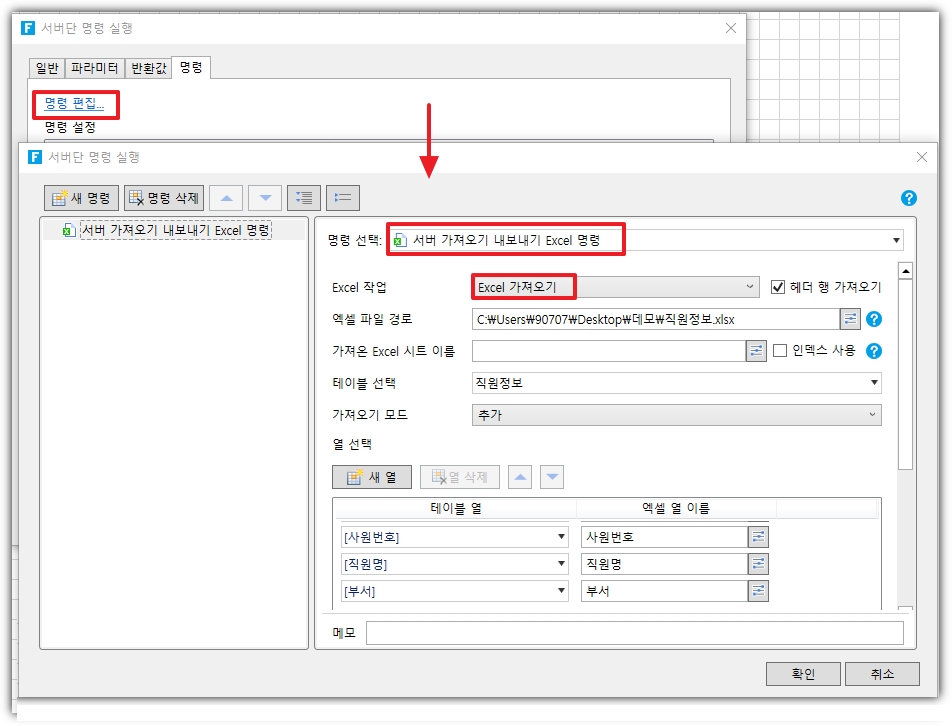
Task: Switch to 일반 tab in back window
Action: coord(47,68)
